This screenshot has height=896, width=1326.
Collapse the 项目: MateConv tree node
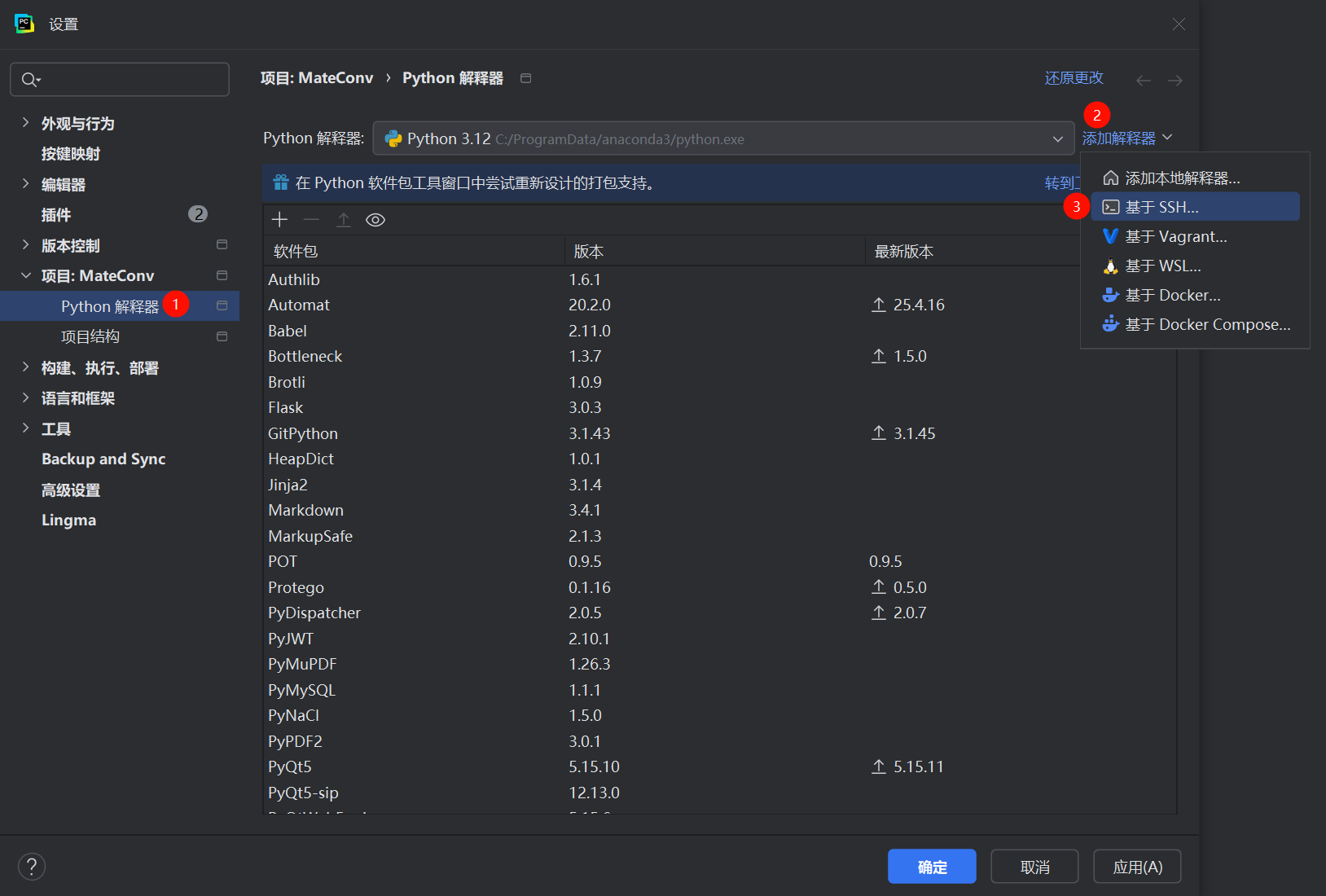pyautogui.click(x=25, y=275)
